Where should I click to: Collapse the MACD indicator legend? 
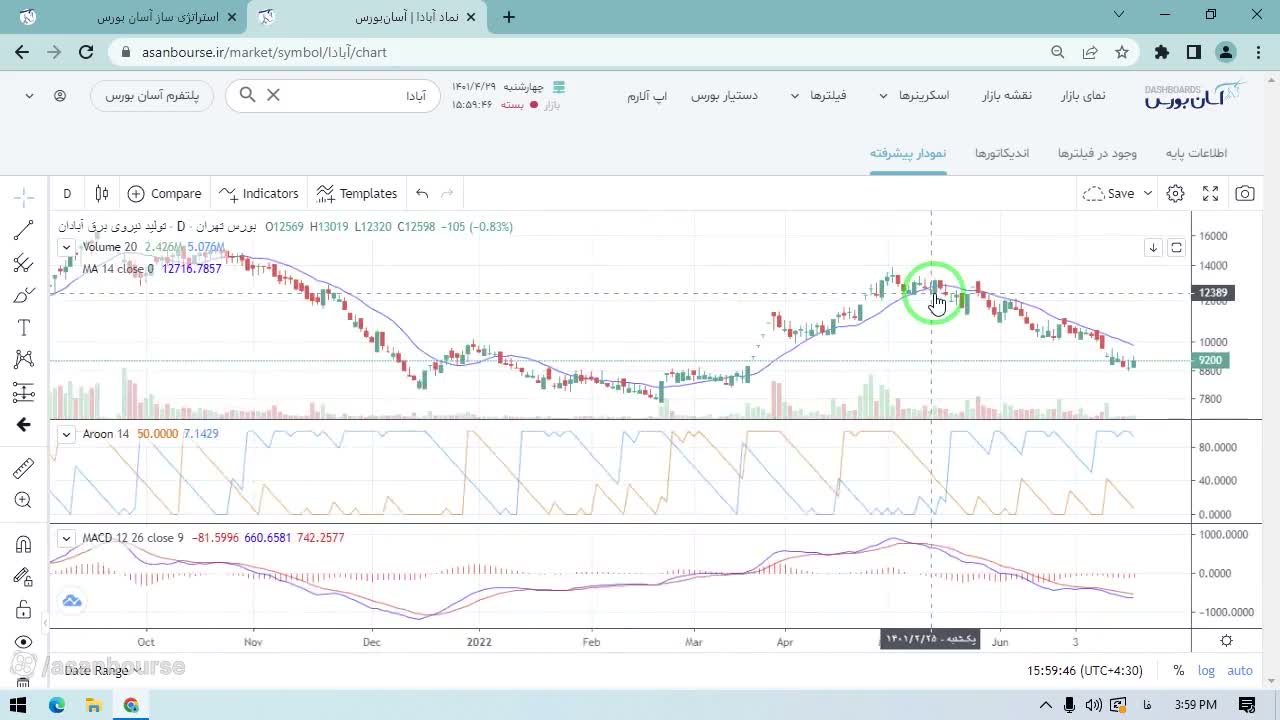click(66, 538)
